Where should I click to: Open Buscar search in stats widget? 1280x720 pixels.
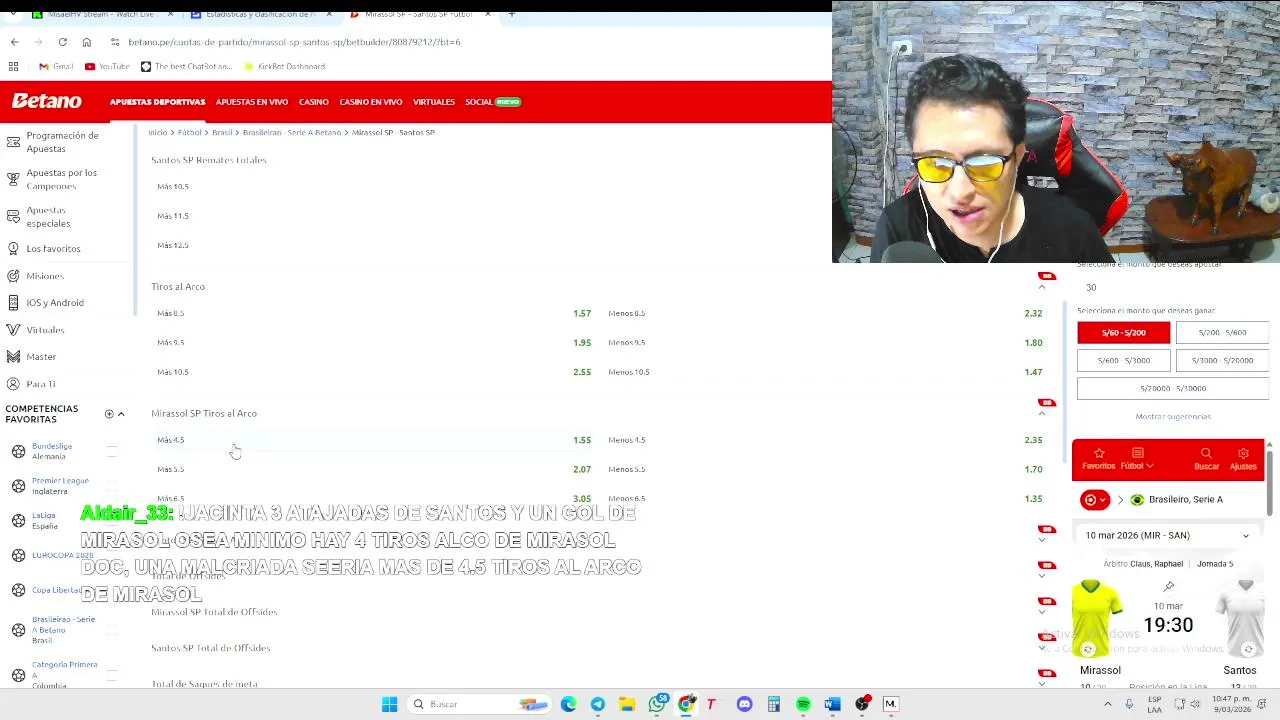[x=1206, y=459]
